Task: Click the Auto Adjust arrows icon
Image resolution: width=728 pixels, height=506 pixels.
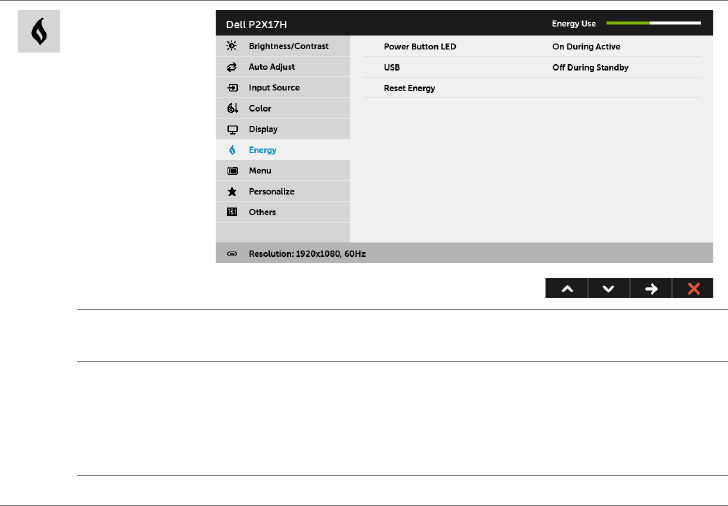Action: (232, 67)
